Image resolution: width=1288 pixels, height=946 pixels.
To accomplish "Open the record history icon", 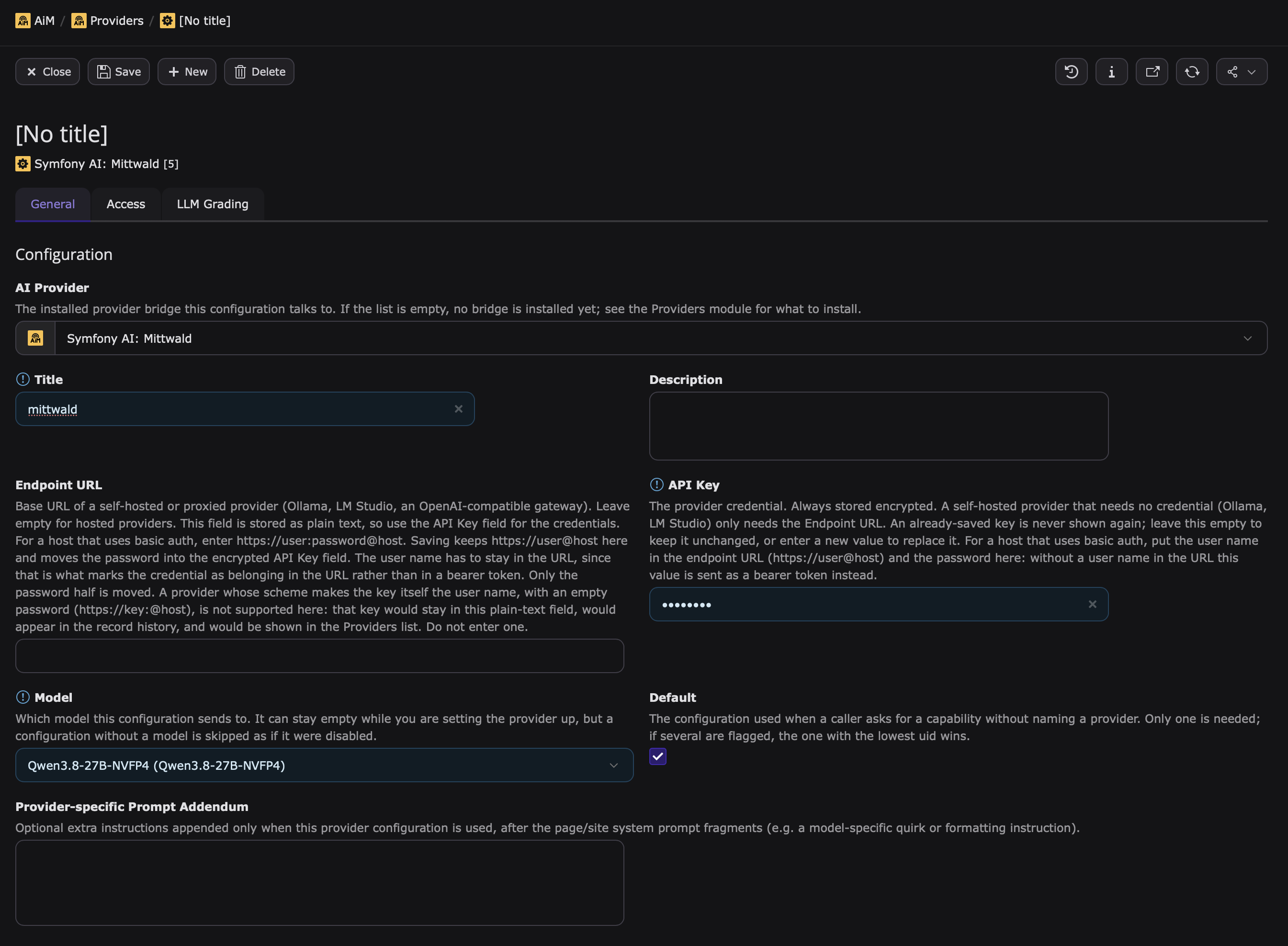I will (x=1071, y=72).
